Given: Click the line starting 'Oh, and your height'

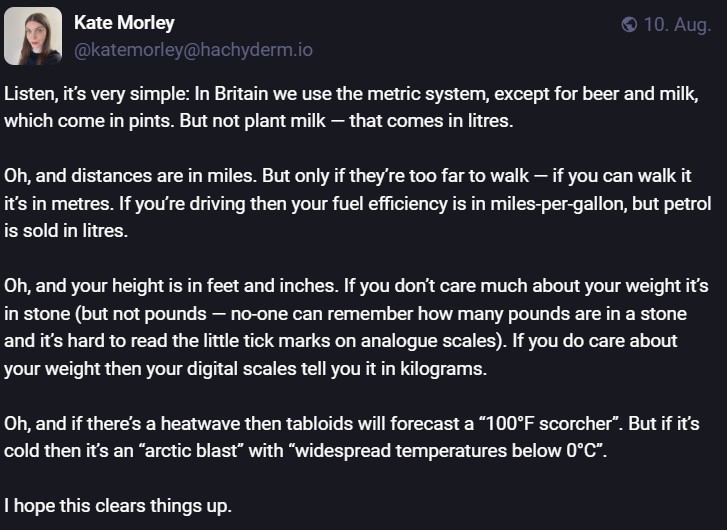Looking at the screenshot, I should [356, 286].
